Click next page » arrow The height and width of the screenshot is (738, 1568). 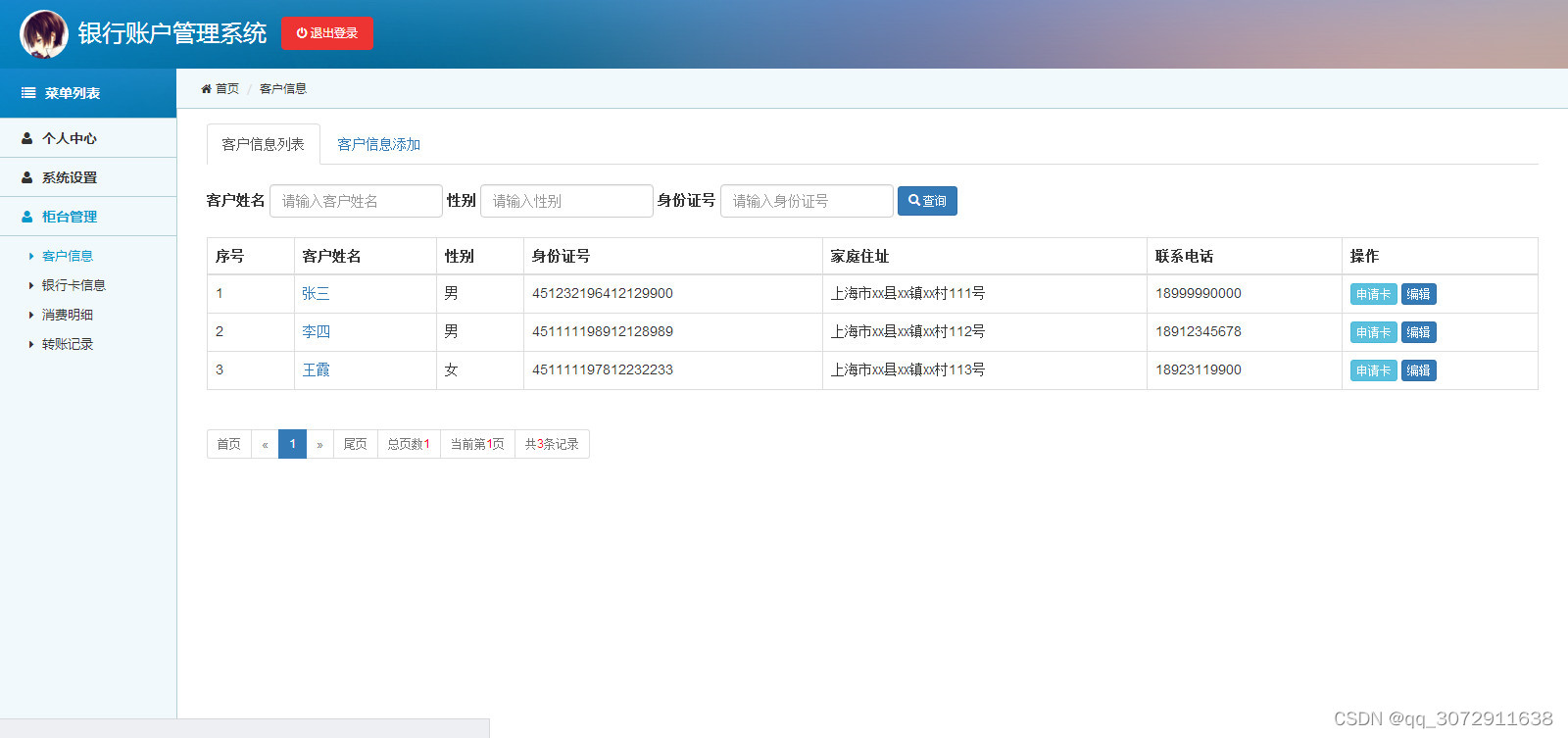pos(319,444)
